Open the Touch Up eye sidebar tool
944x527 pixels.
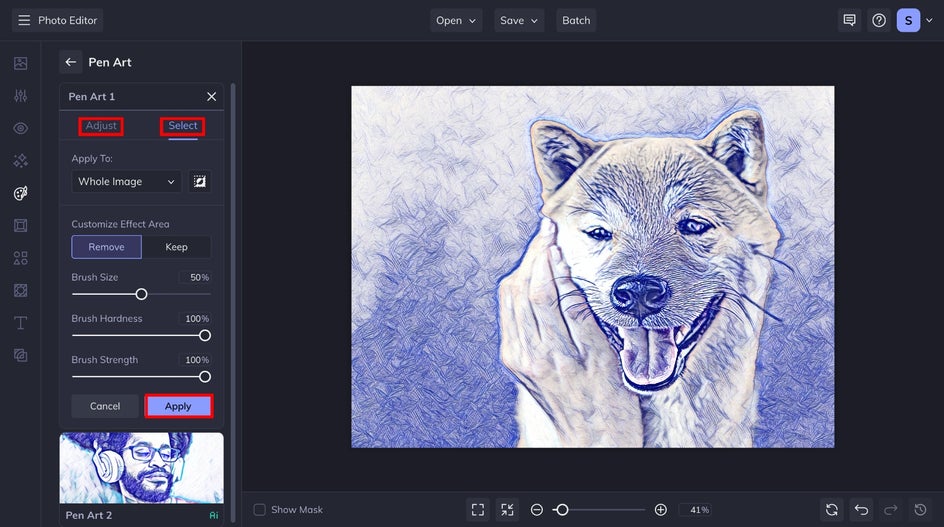[20, 128]
